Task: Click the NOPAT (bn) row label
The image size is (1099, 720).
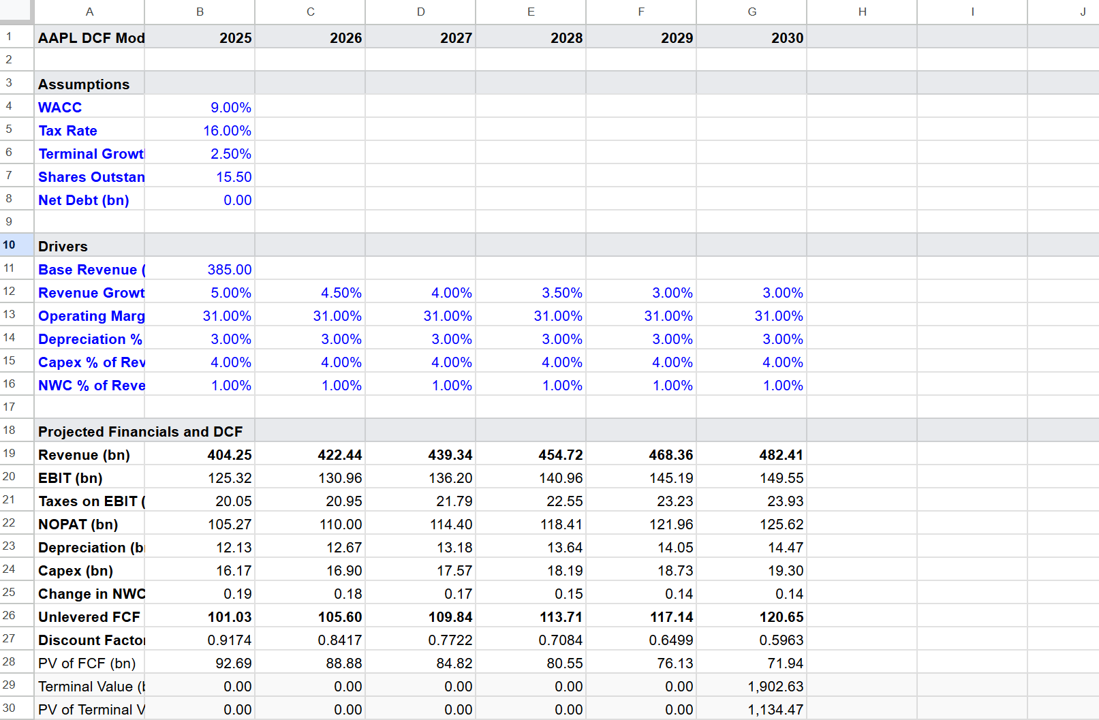Action: click(90, 524)
